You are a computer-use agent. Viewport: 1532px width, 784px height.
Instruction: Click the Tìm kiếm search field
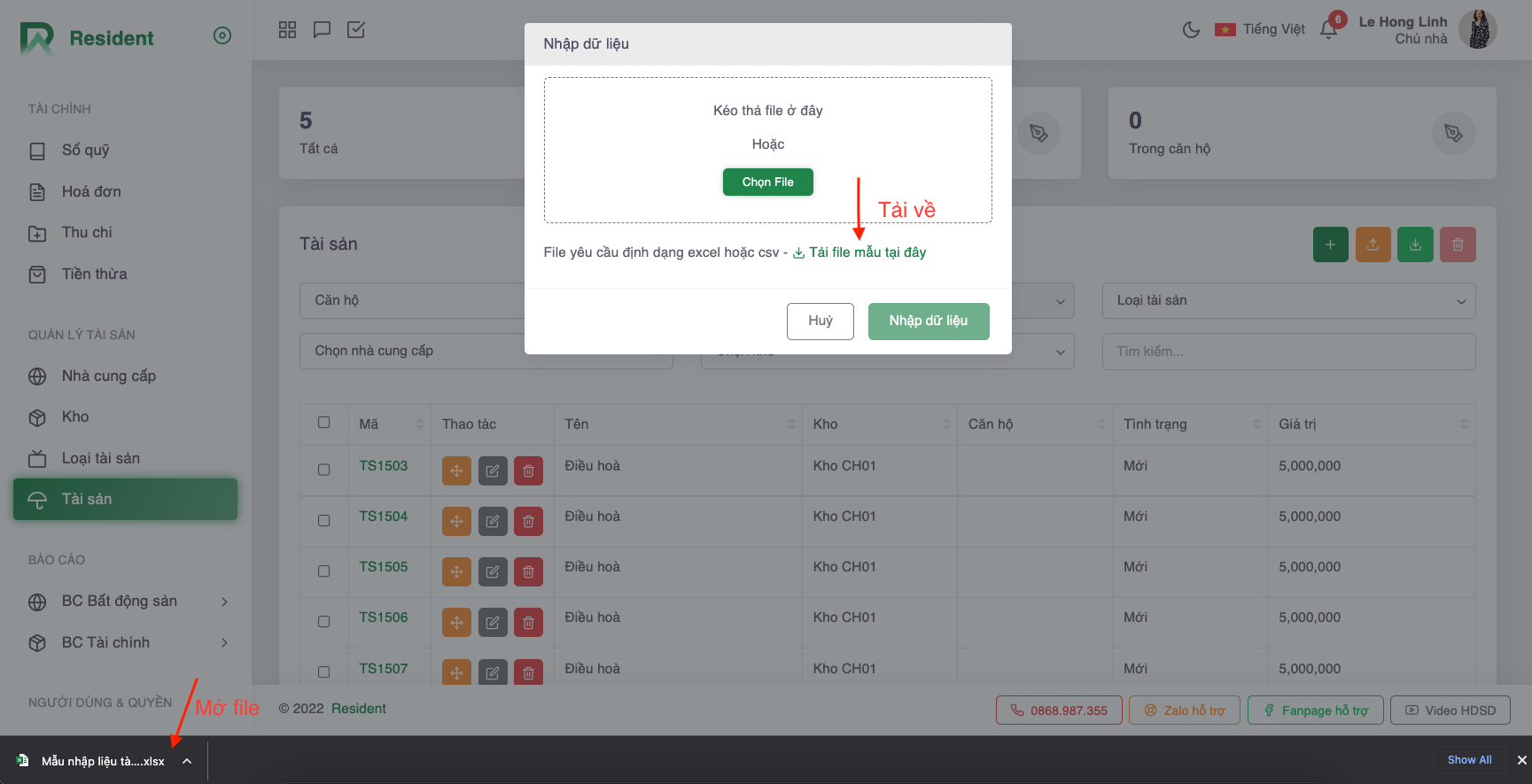[1288, 352]
